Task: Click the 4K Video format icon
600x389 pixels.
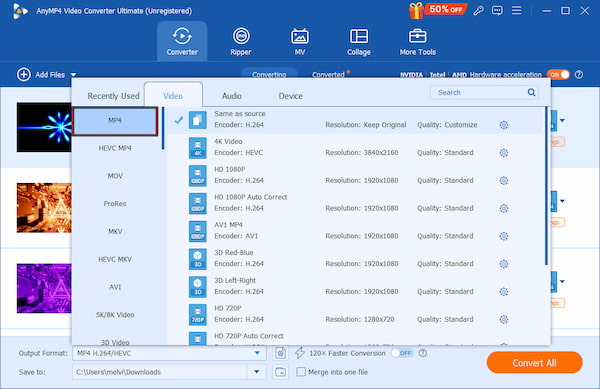Action: 197,148
